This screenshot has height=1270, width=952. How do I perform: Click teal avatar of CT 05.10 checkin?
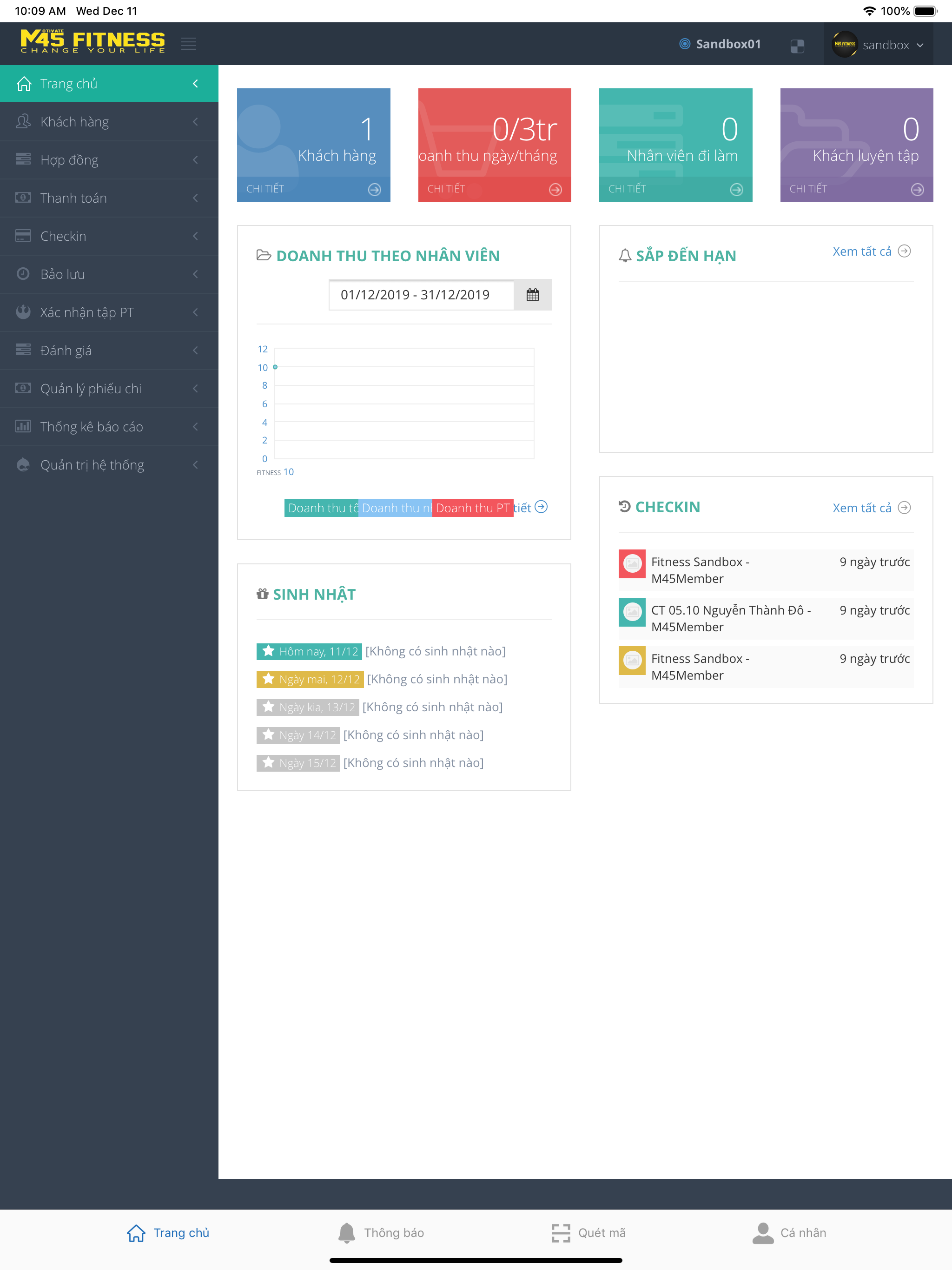(x=632, y=612)
